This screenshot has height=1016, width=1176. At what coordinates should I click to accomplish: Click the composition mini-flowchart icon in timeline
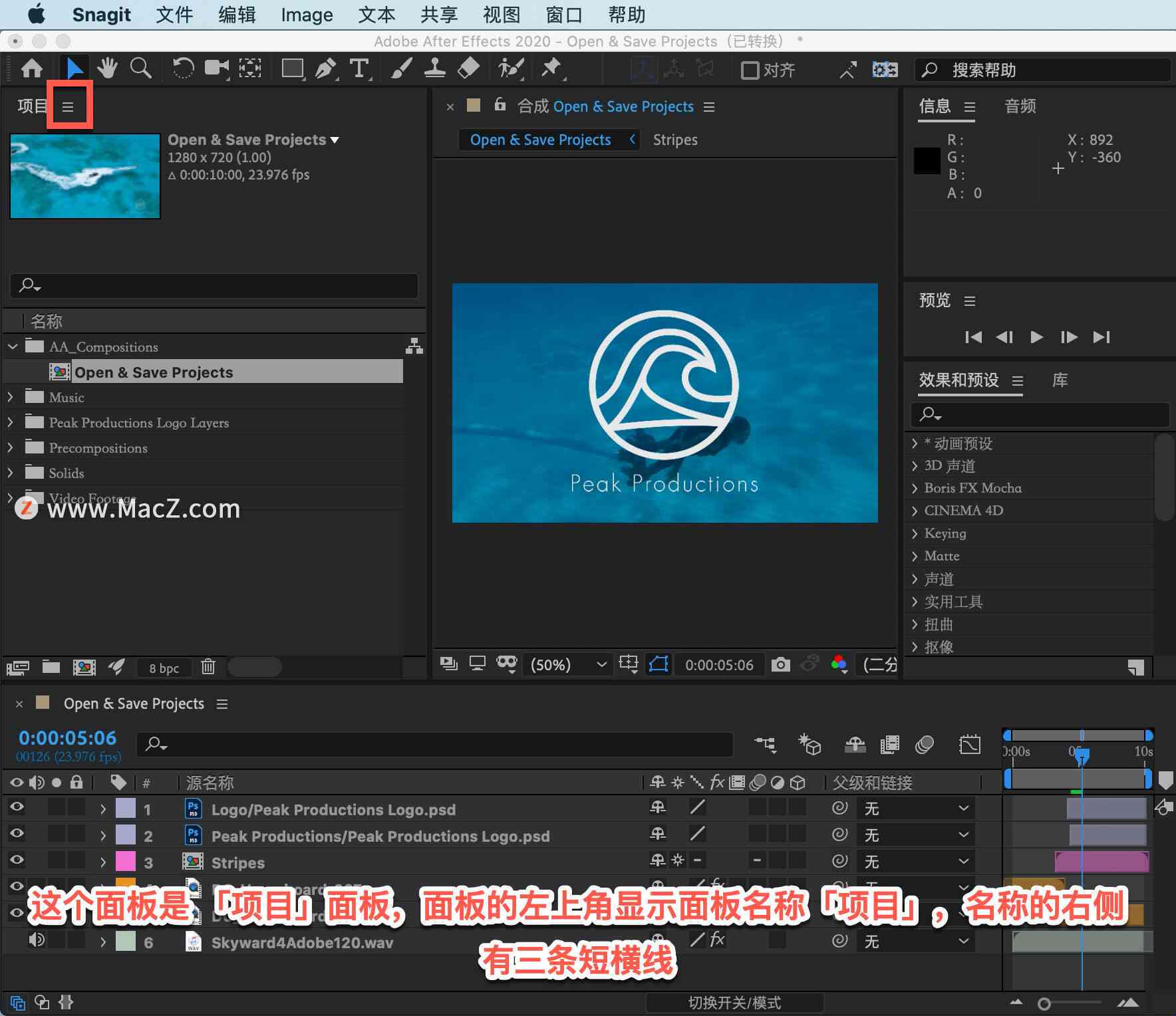(x=765, y=745)
